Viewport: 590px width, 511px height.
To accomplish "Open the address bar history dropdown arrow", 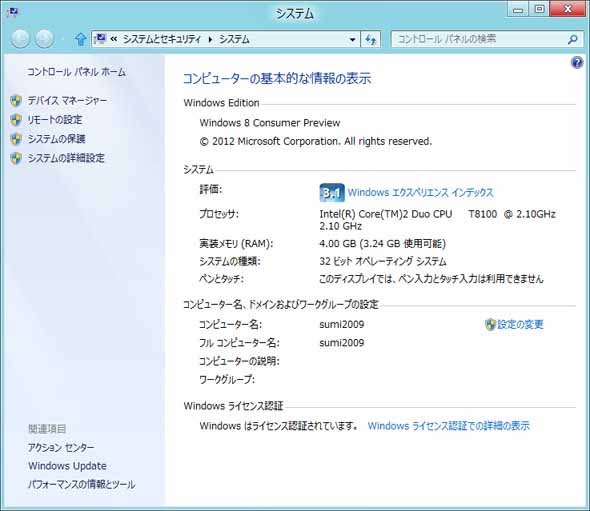I will coord(353,39).
